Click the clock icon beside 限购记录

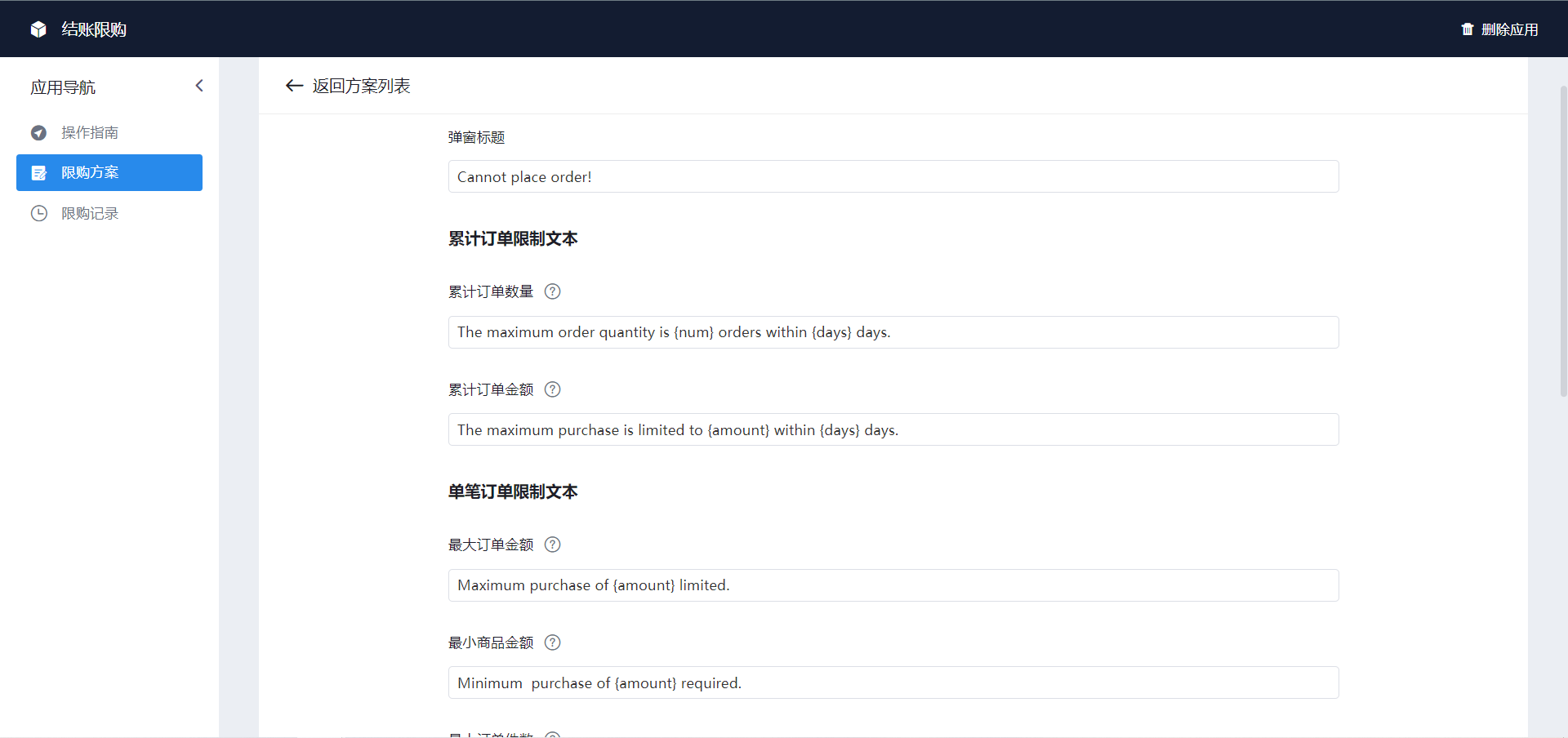pyautogui.click(x=38, y=213)
